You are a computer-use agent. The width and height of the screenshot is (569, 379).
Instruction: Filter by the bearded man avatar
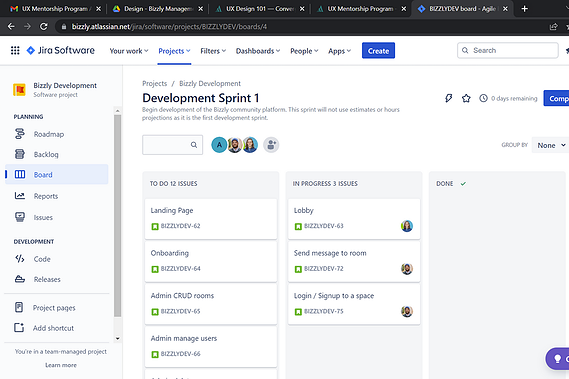pyautogui.click(x=235, y=145)
